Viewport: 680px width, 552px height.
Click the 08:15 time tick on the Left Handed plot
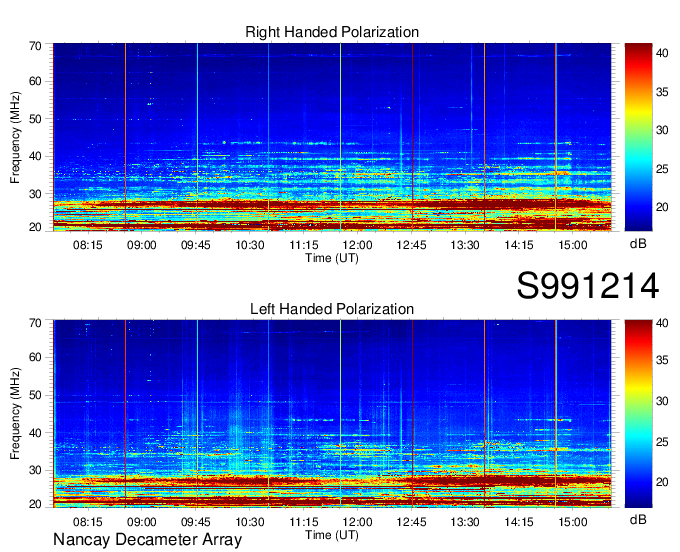[88, 522]
